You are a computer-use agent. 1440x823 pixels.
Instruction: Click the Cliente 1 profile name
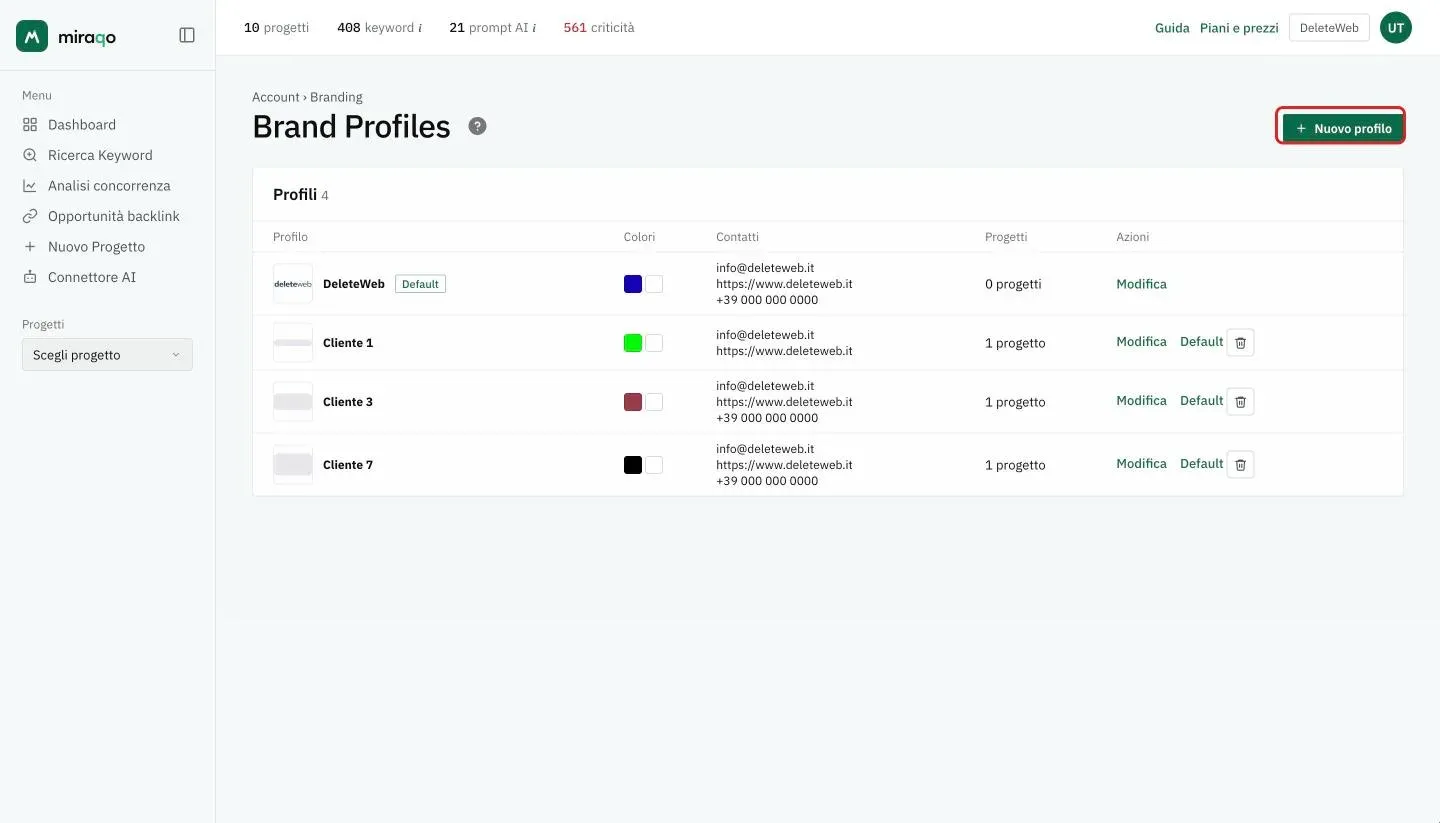[x=348, y=343]
